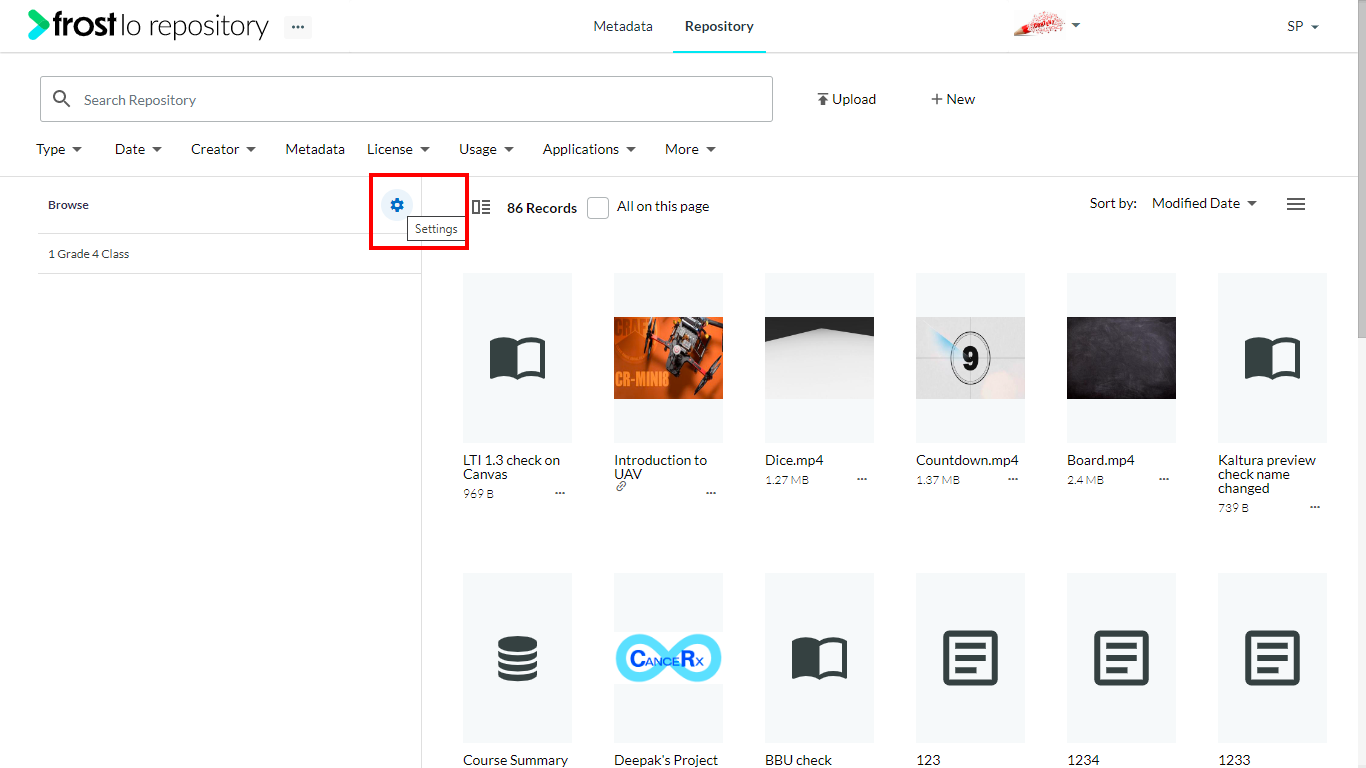Click the Browse Settings gear icon
This screenshot has width=1366, height=768.
(x=397, y=205)
